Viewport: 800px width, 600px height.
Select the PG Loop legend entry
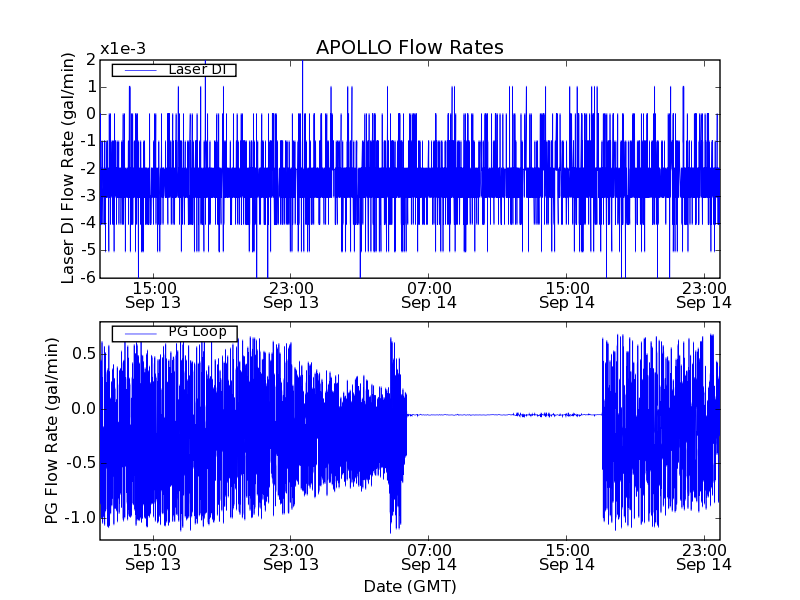tap(174, 333)
